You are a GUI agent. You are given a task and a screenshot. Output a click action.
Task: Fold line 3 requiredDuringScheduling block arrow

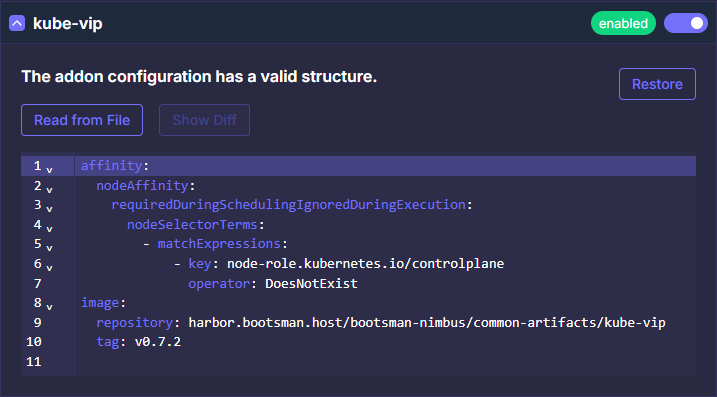click(49, 209)
